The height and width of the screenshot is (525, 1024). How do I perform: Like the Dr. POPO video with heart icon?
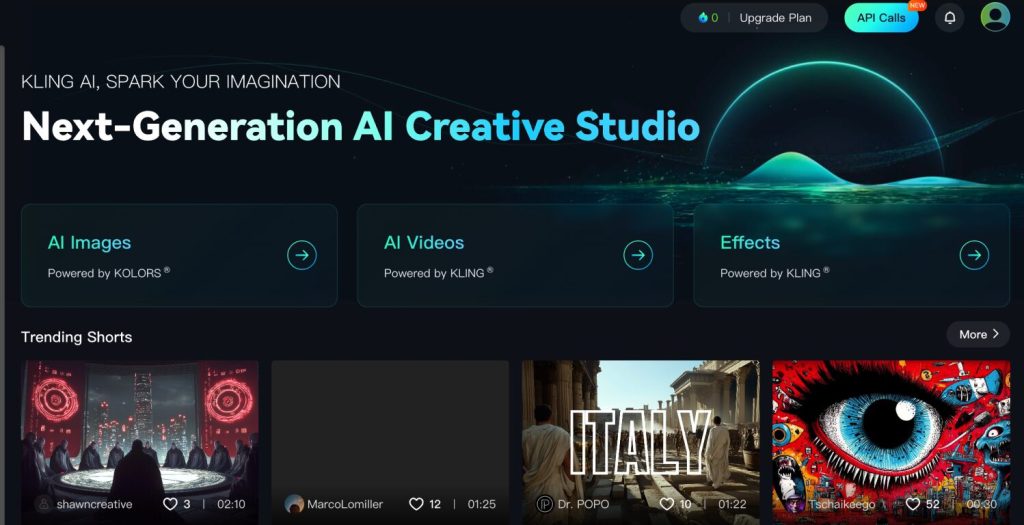[666, 504]
